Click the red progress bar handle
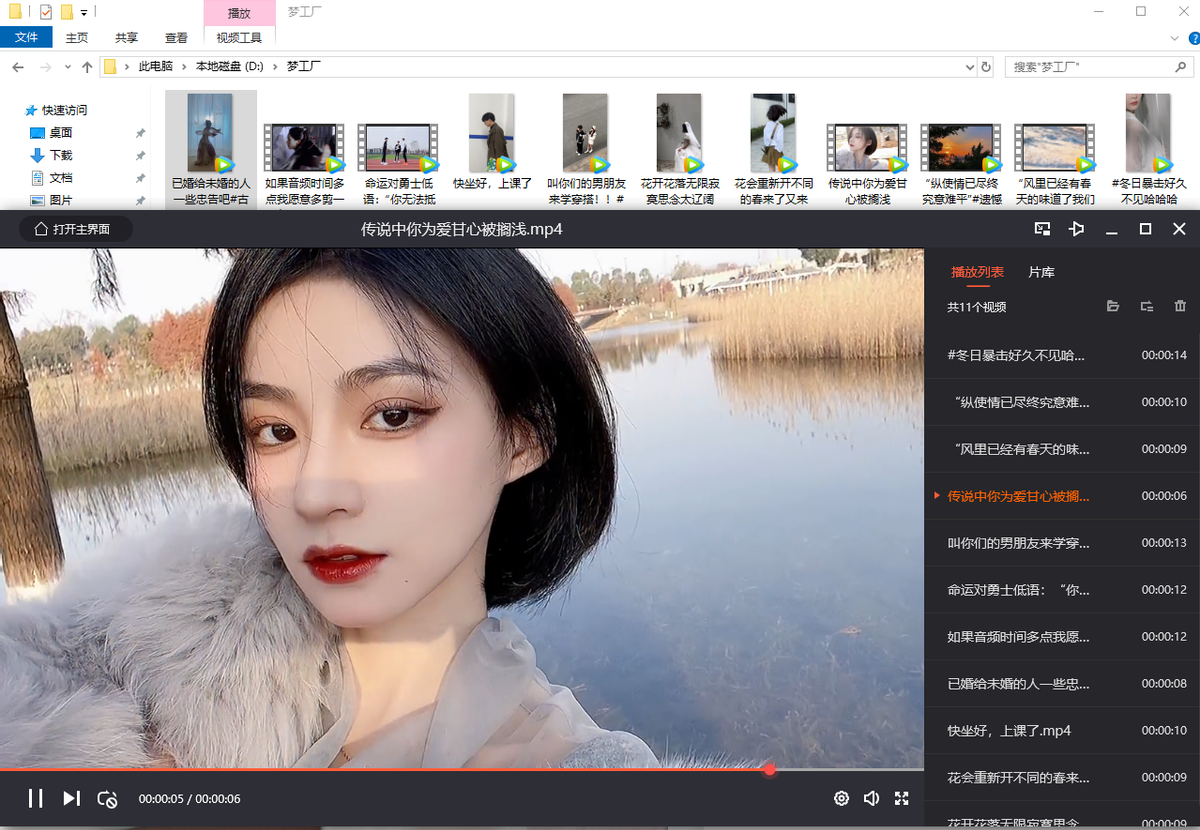This screenshot has height=830, width=1200. [x=769, y=769]
